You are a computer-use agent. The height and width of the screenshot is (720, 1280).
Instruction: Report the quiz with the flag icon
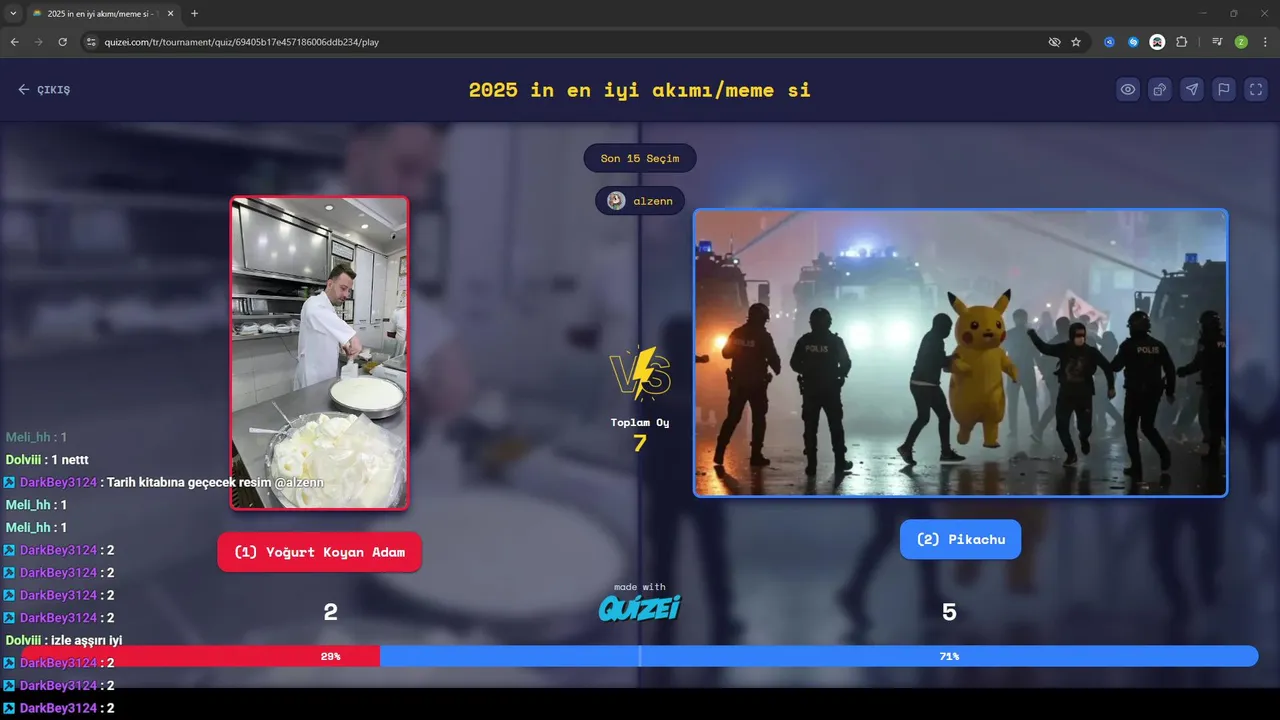coord(1224,89)
